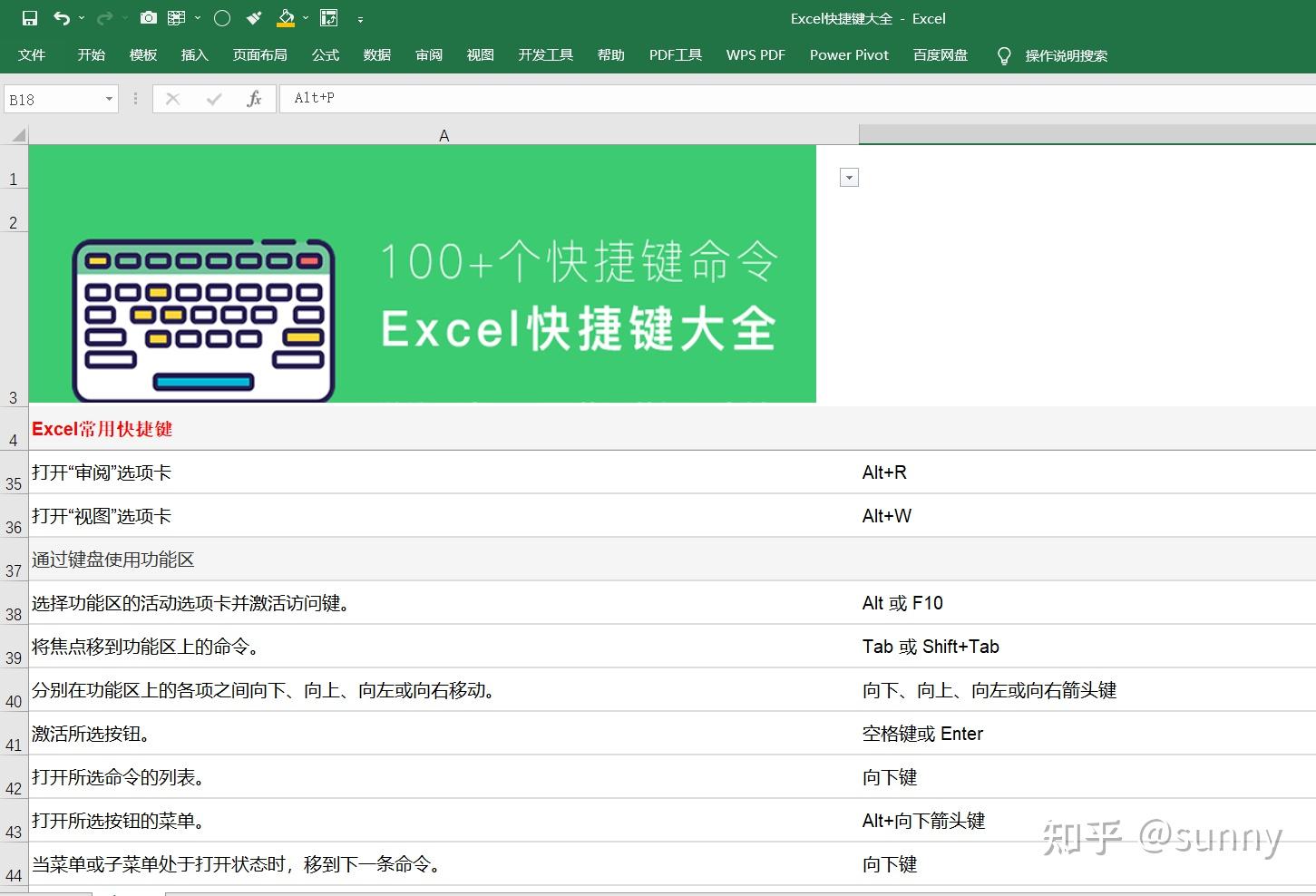This screenshot has width=1316, height=896.
Task: Click the pivot table layout icon
Action: tap(329, 18)
